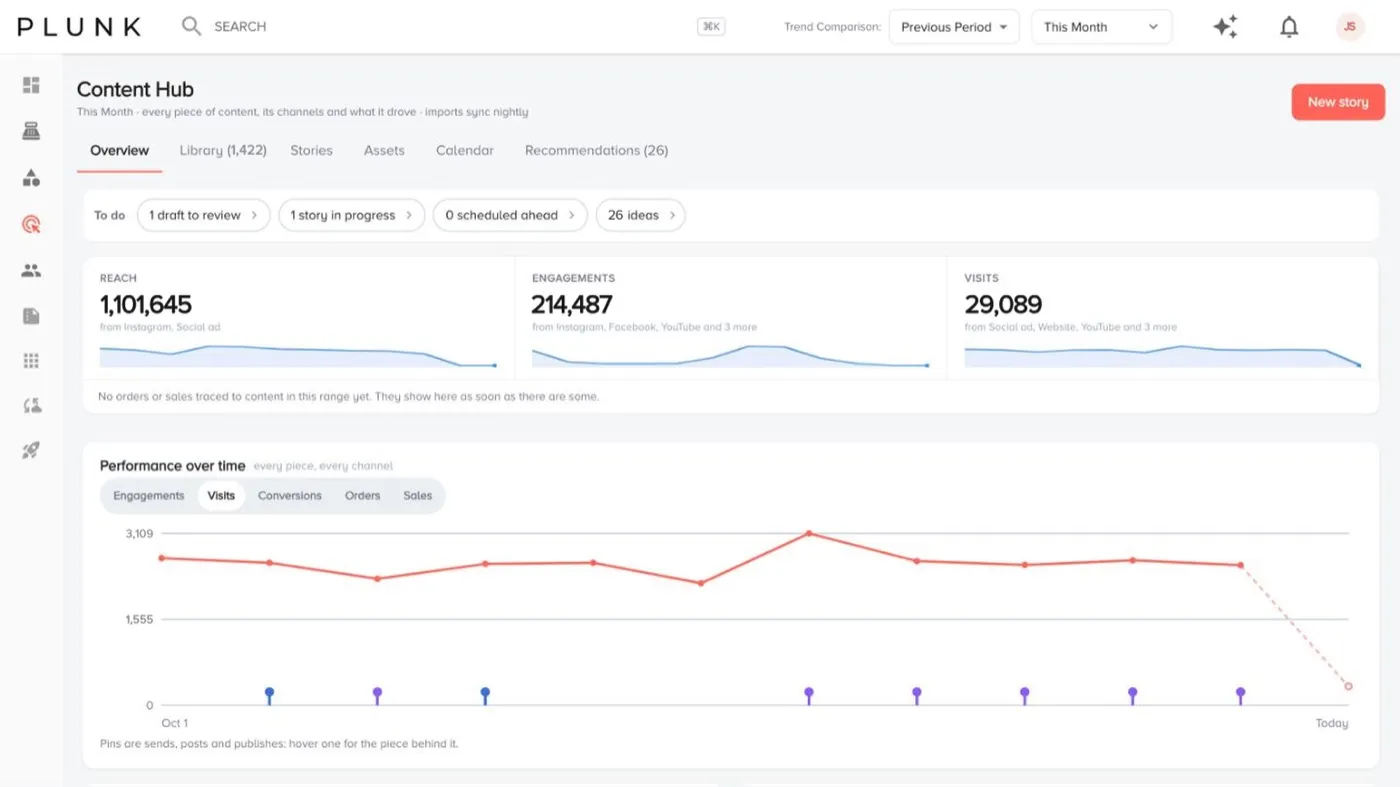The width and height of the screenshot is (1400, 787).
Task: Open the Stories tab
Action: pos(311,151)
